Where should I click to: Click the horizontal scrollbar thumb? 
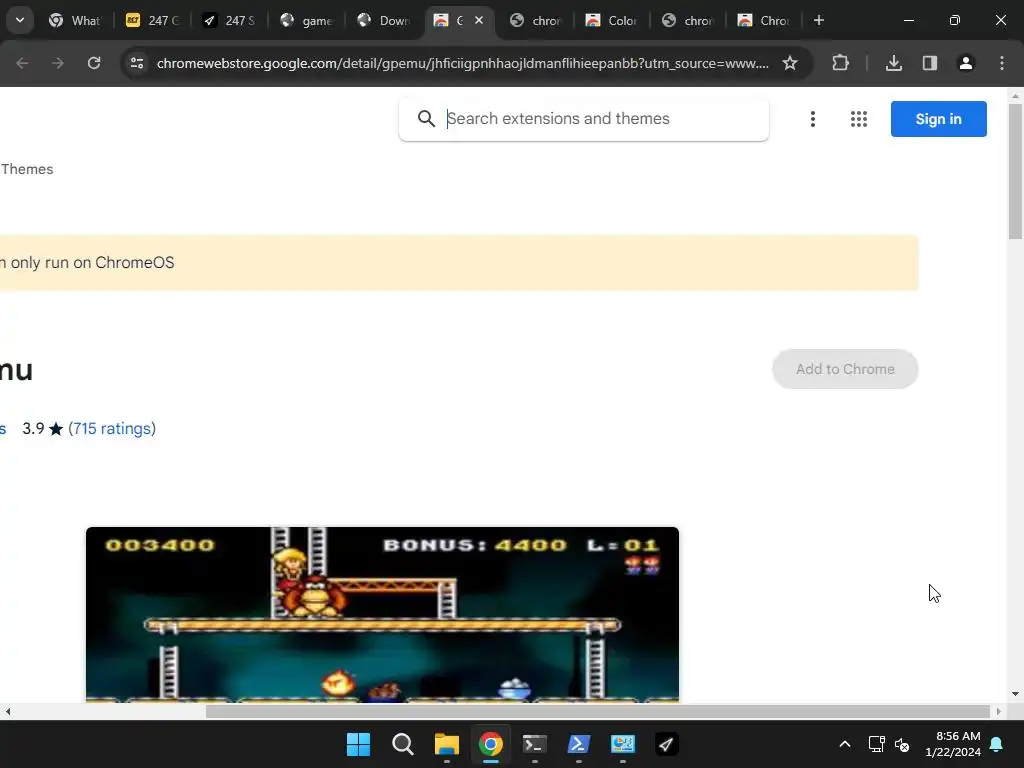(598, 711)
